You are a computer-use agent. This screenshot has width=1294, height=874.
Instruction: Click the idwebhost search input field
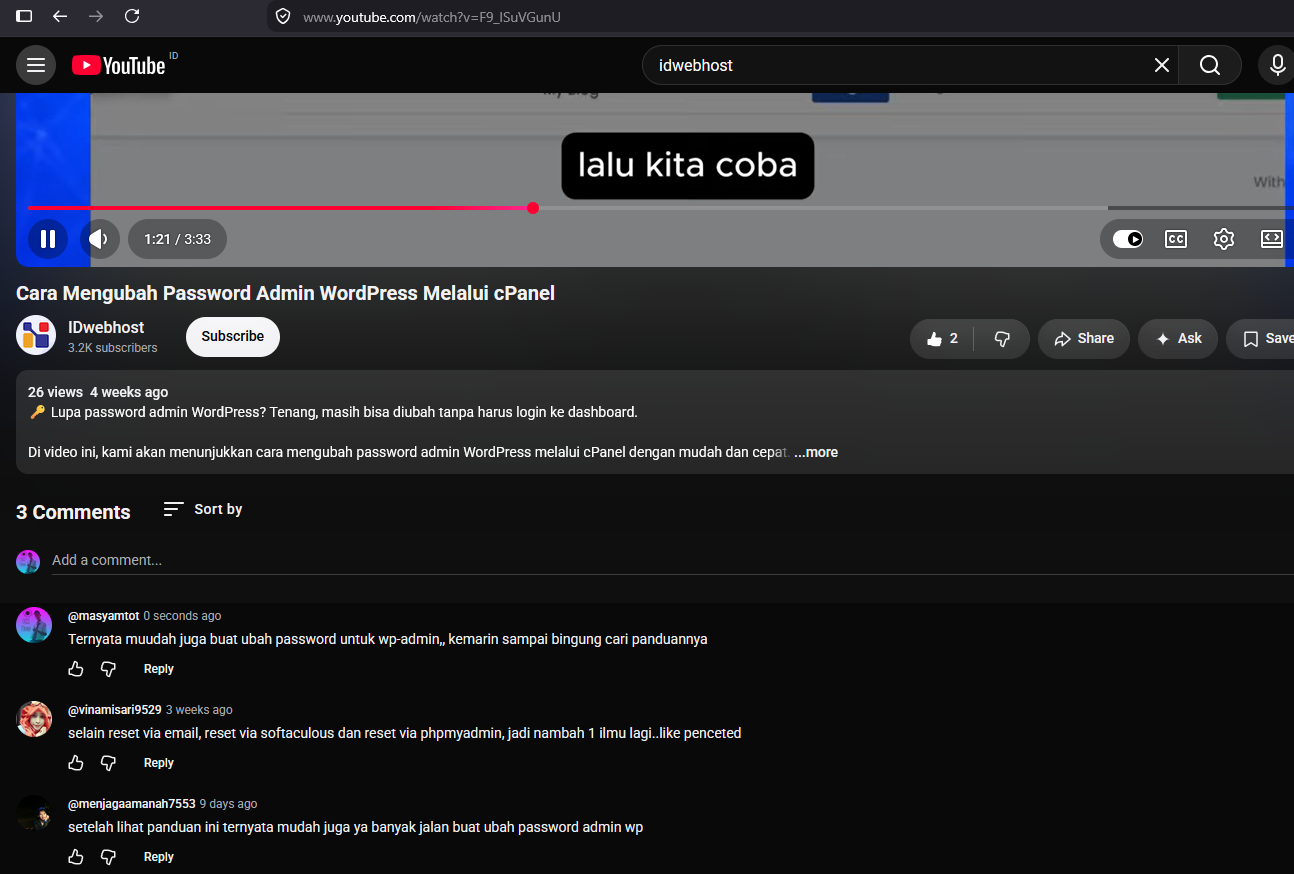(900, 65)
